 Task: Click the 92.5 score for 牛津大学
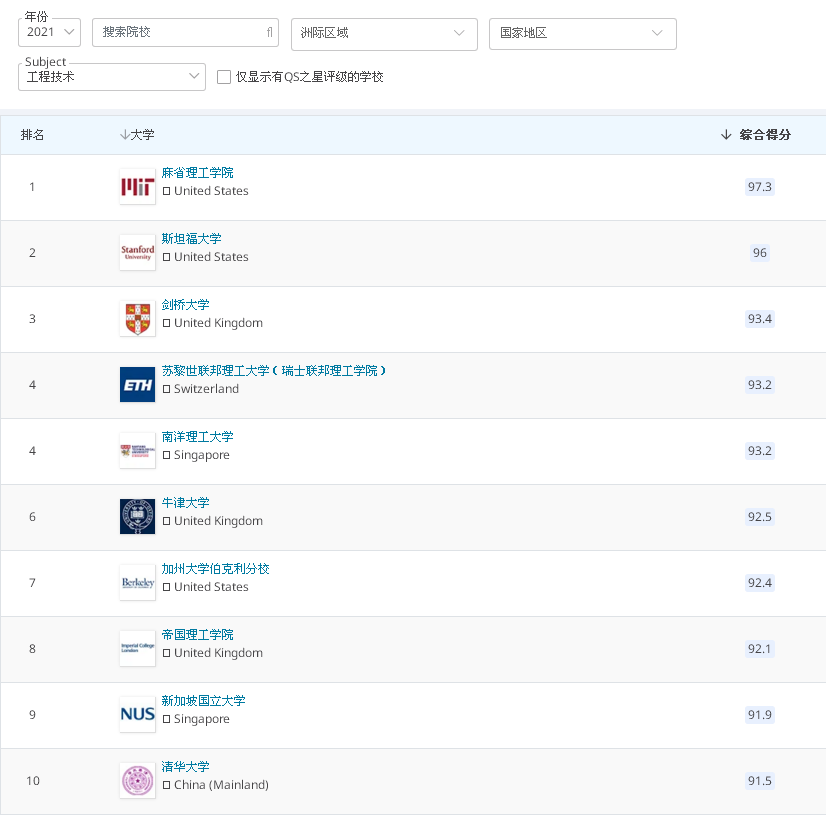[760, 517]
